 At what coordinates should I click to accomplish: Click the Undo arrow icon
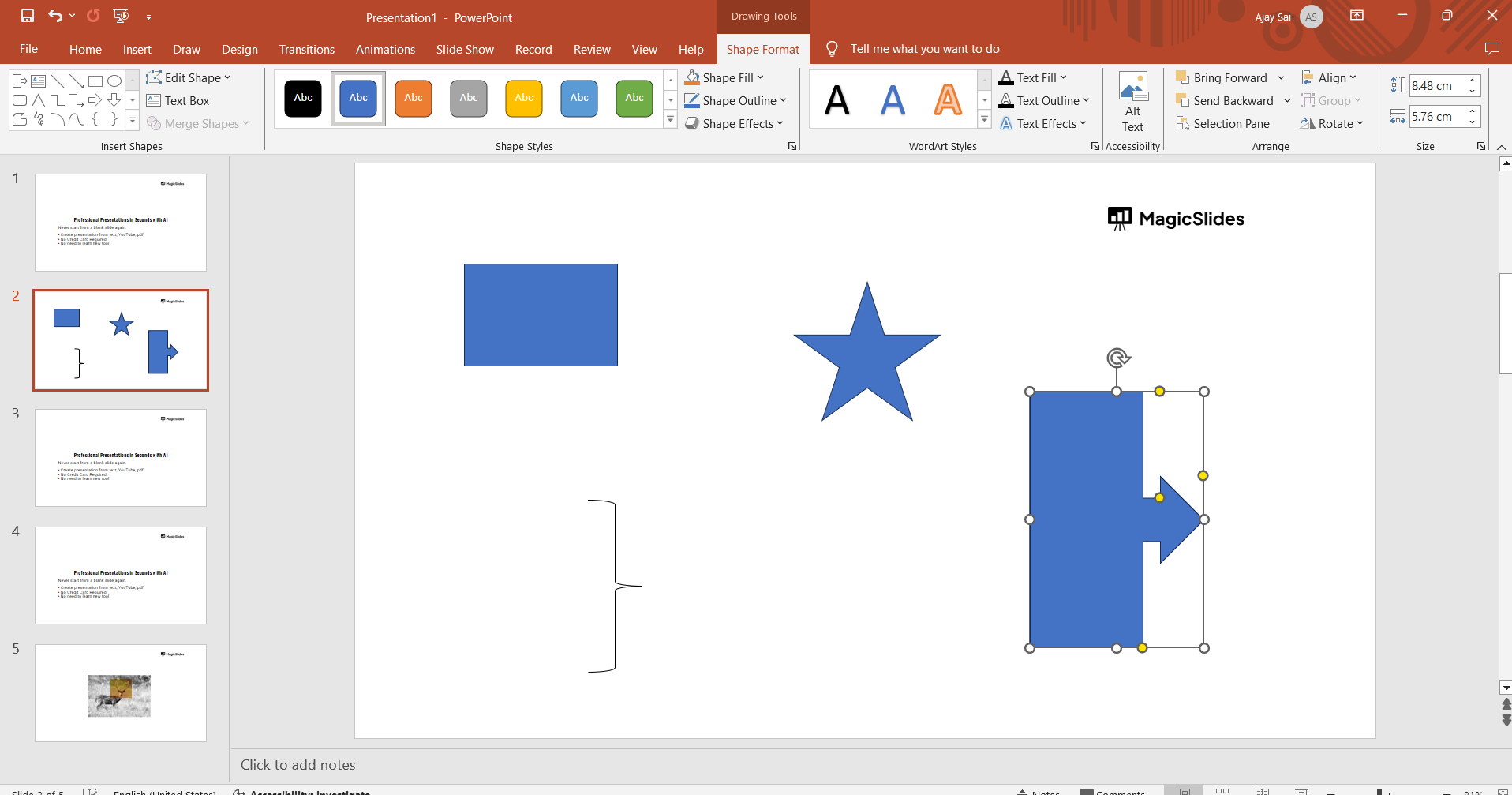pos(54,16)
